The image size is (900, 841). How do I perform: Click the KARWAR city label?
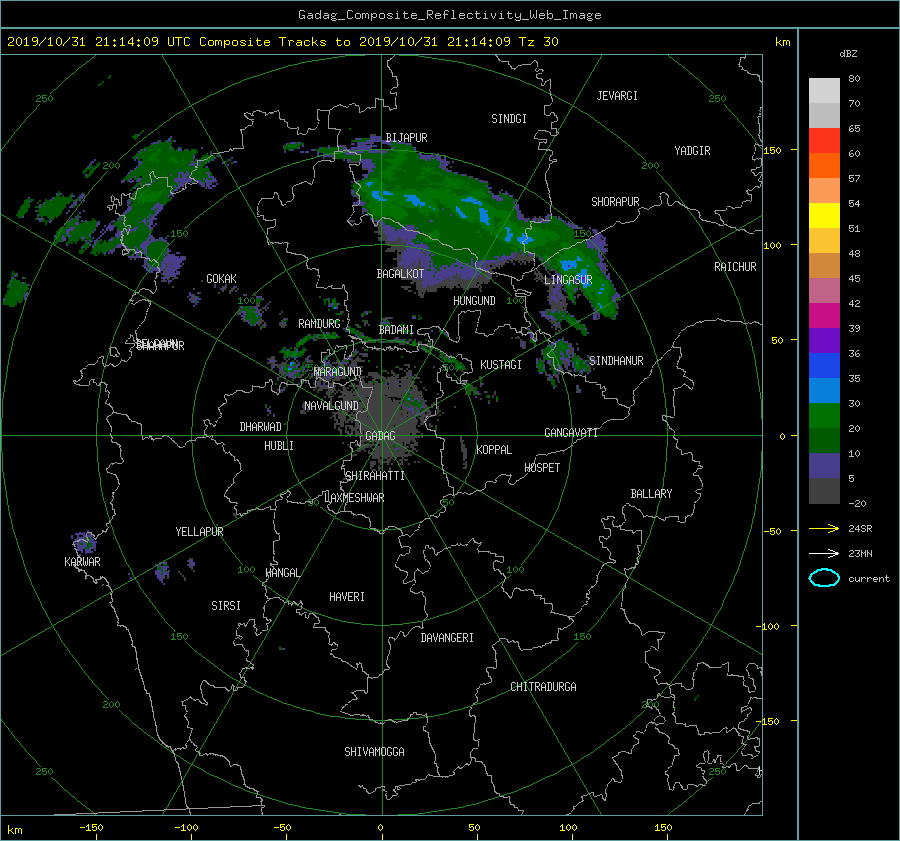[82, 562]
